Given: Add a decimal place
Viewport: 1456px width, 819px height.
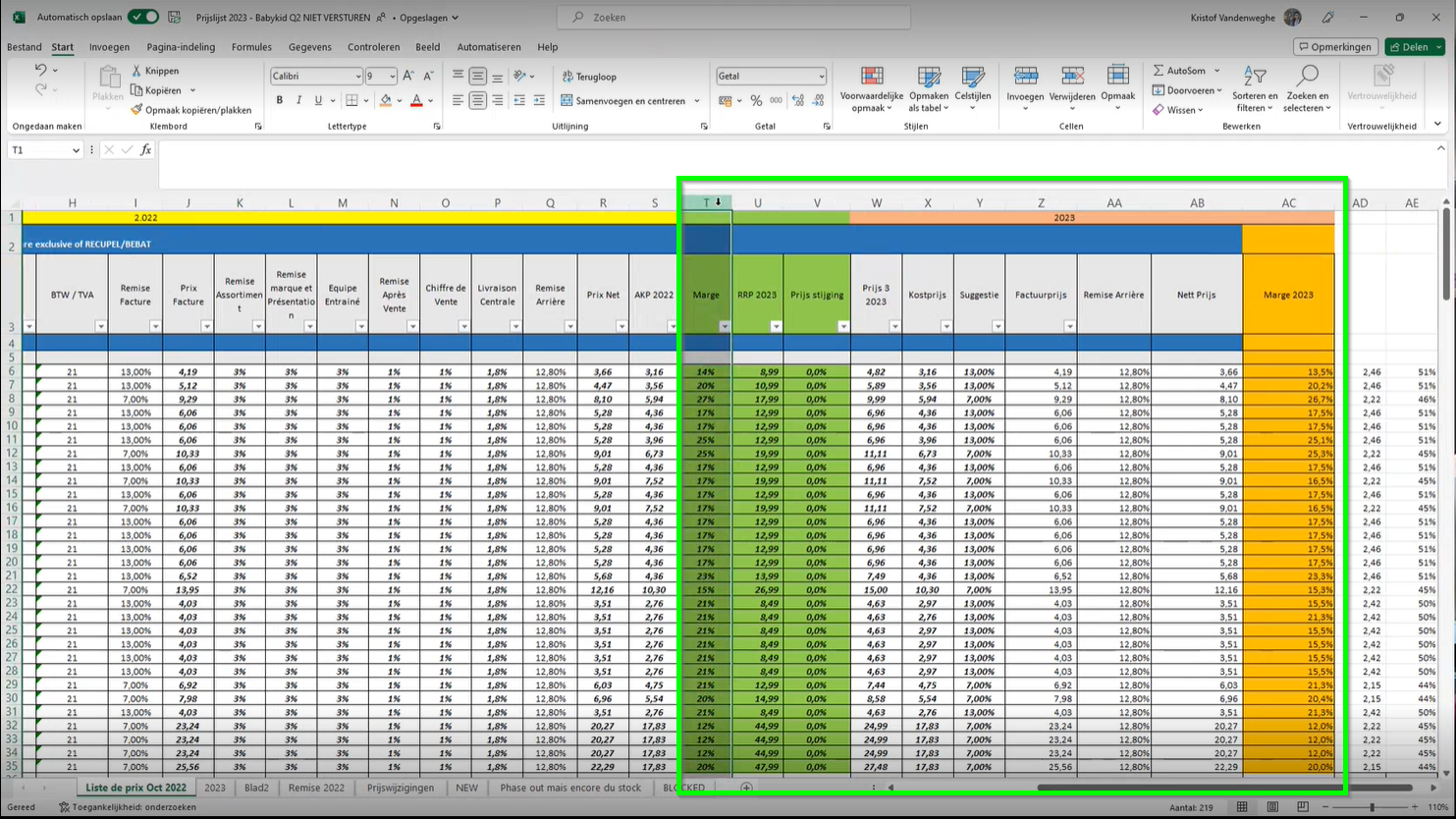Looking at the screenshot, I should tap(798, 100).
